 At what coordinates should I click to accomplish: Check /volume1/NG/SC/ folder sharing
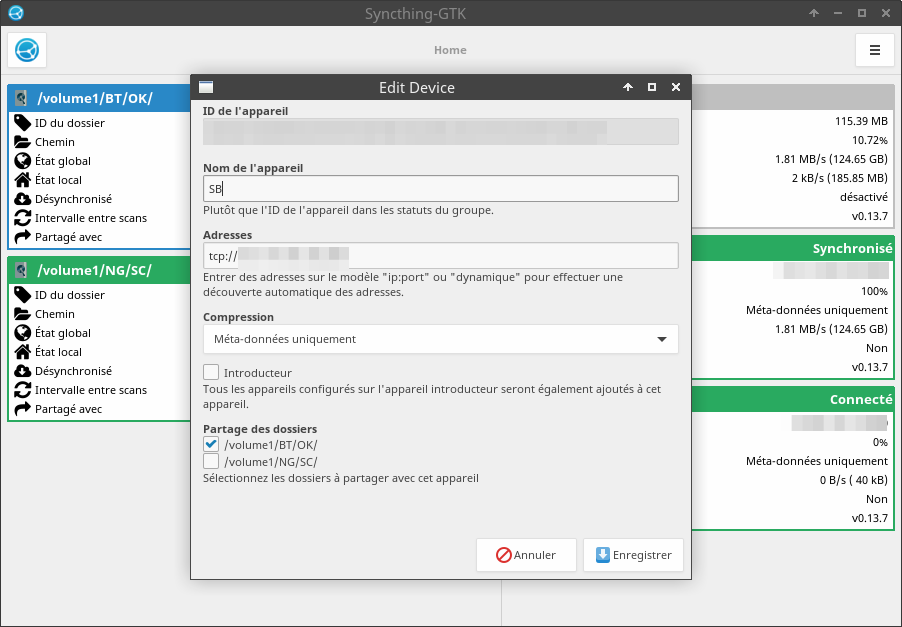click(211, 461)
